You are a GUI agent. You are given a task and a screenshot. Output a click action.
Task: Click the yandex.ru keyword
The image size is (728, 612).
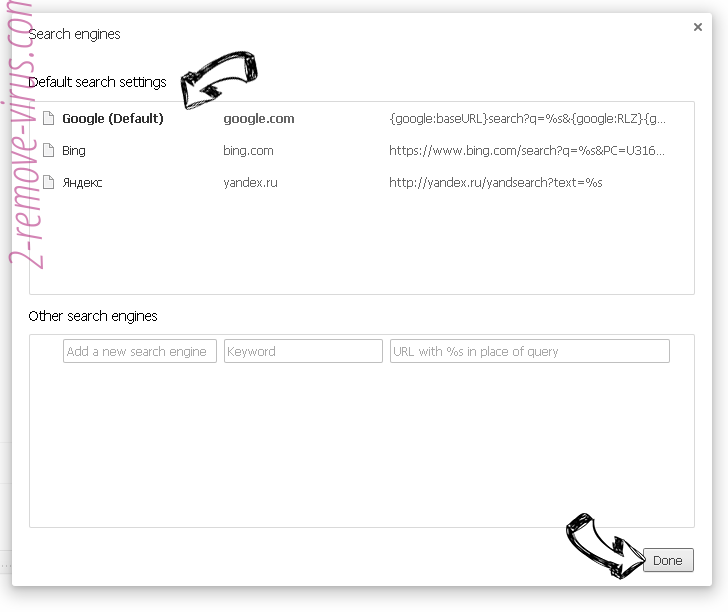point(252,183)
